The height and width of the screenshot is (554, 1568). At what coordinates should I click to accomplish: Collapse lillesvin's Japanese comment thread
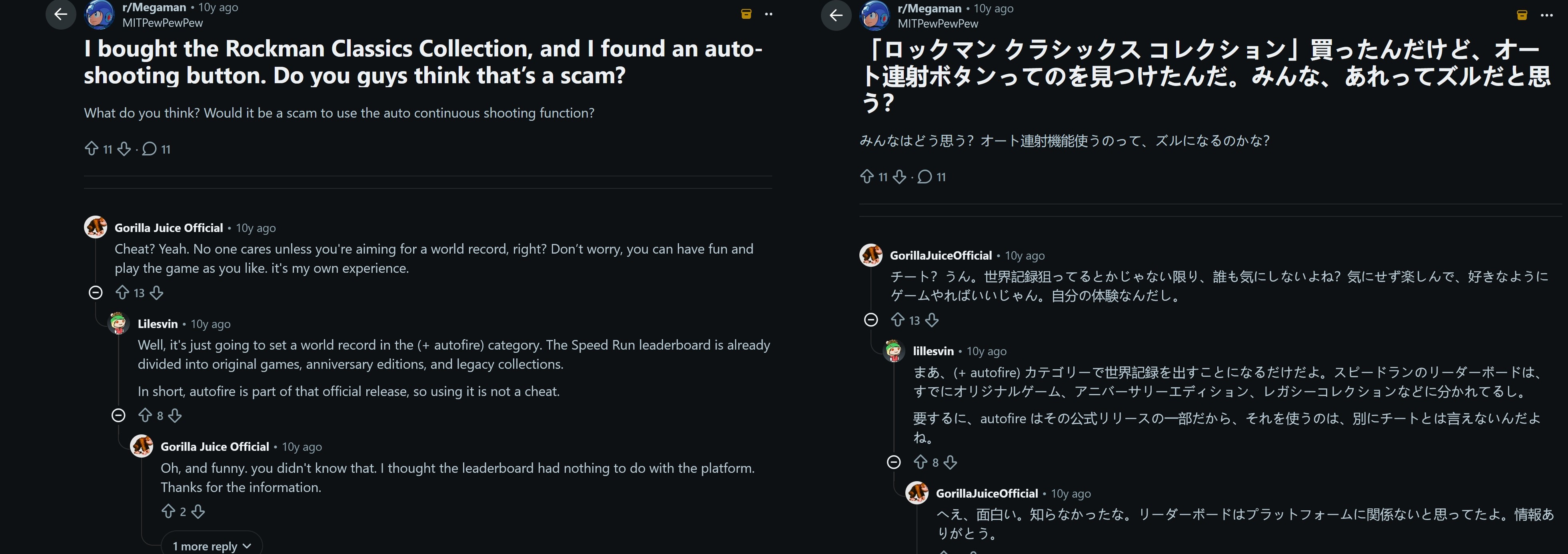pos(893,462)
